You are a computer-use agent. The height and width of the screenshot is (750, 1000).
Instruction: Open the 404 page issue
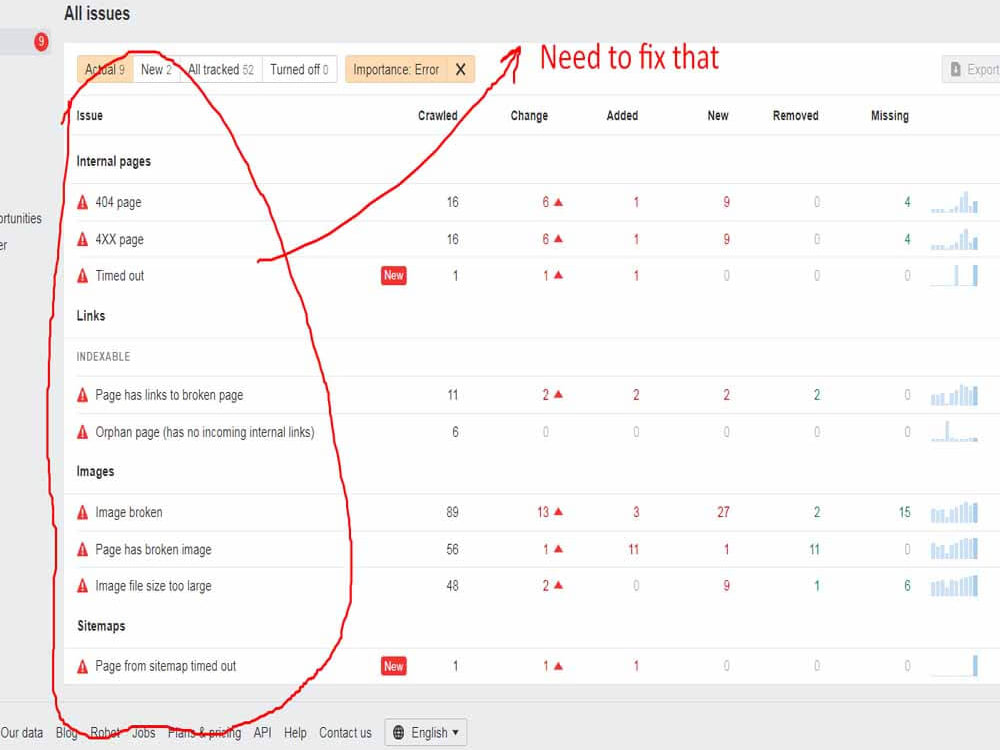pos(119,203)
